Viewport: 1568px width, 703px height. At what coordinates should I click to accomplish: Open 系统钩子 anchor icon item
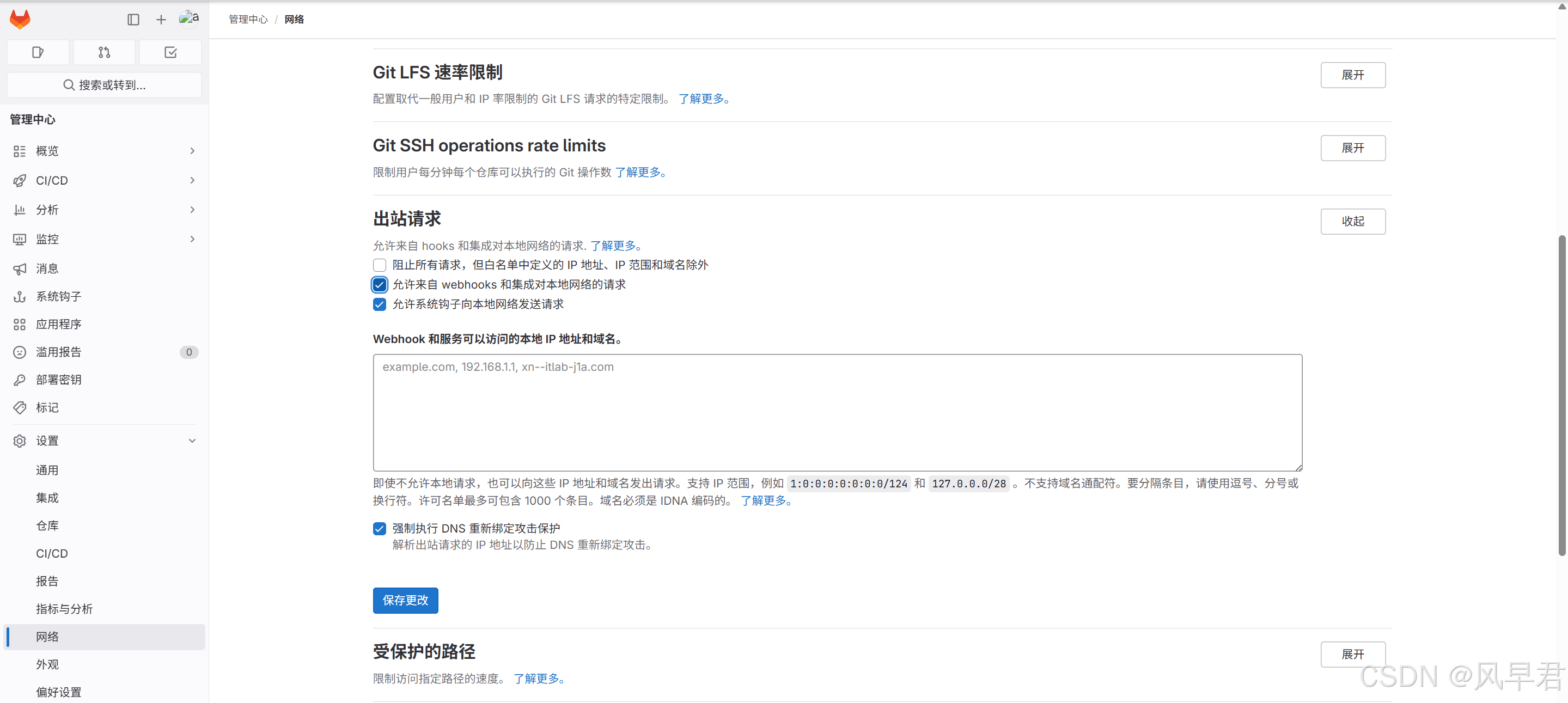coord(58,296)
